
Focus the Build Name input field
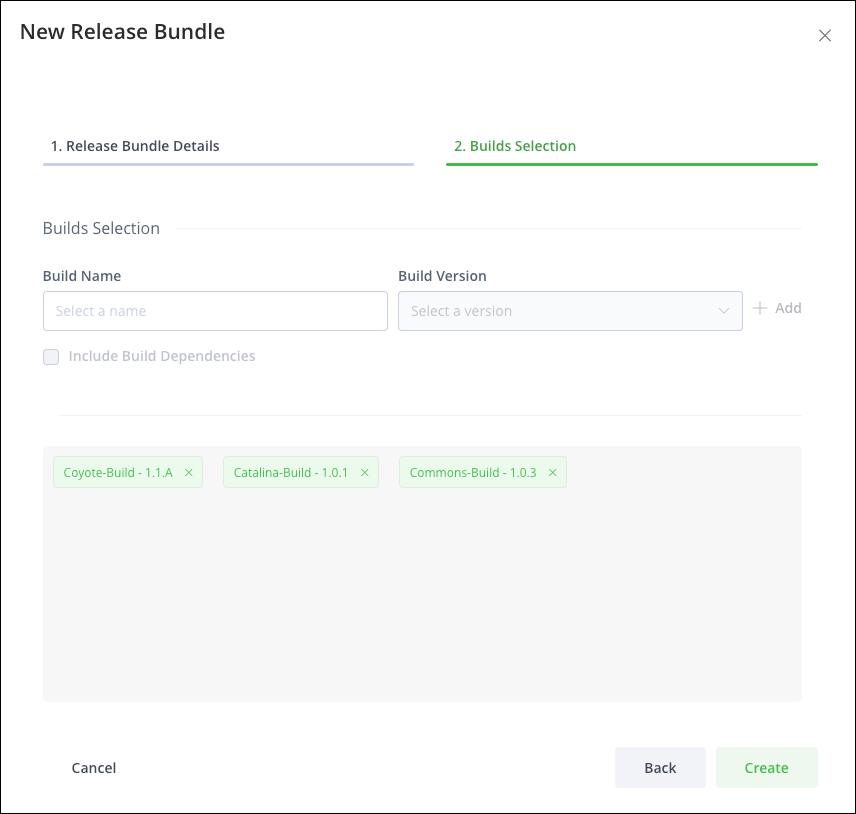[215, 311]
